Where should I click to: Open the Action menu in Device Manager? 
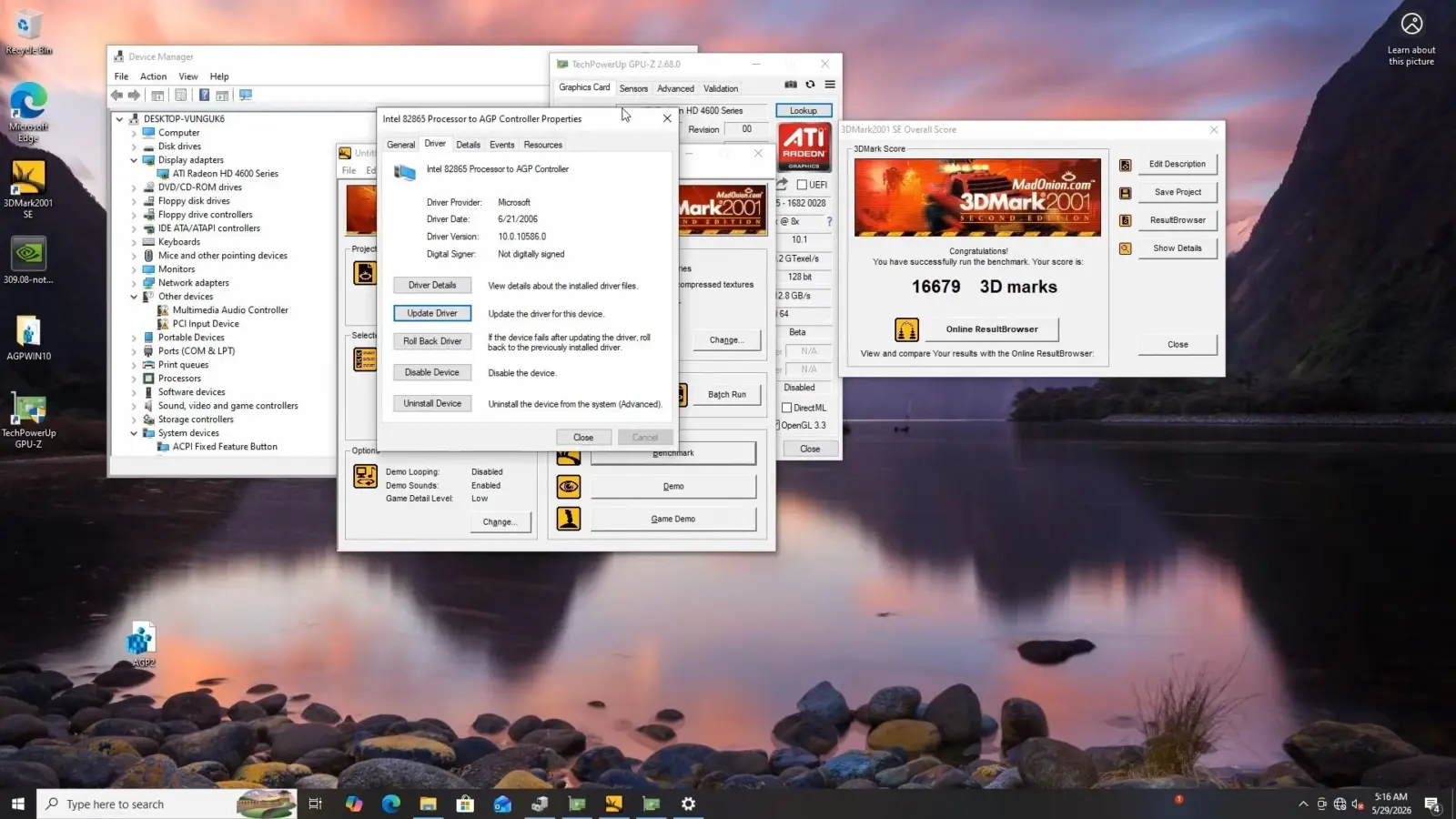(x=153, y=76)
